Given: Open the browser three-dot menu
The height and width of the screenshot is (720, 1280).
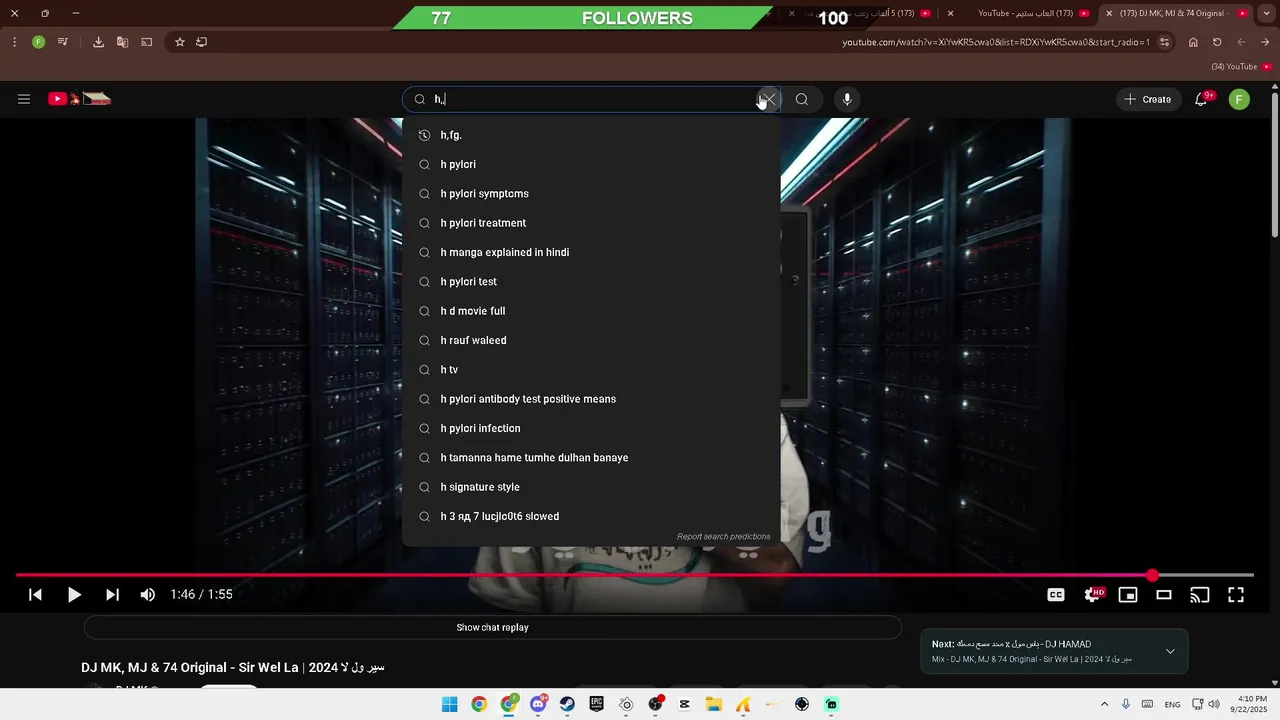Looking at the screenshot, I should click(x=14, y=42).
